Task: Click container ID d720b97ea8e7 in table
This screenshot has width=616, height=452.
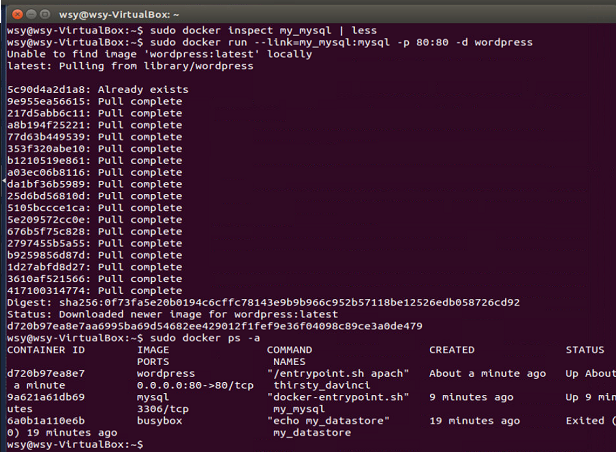Action: (46, 373)
